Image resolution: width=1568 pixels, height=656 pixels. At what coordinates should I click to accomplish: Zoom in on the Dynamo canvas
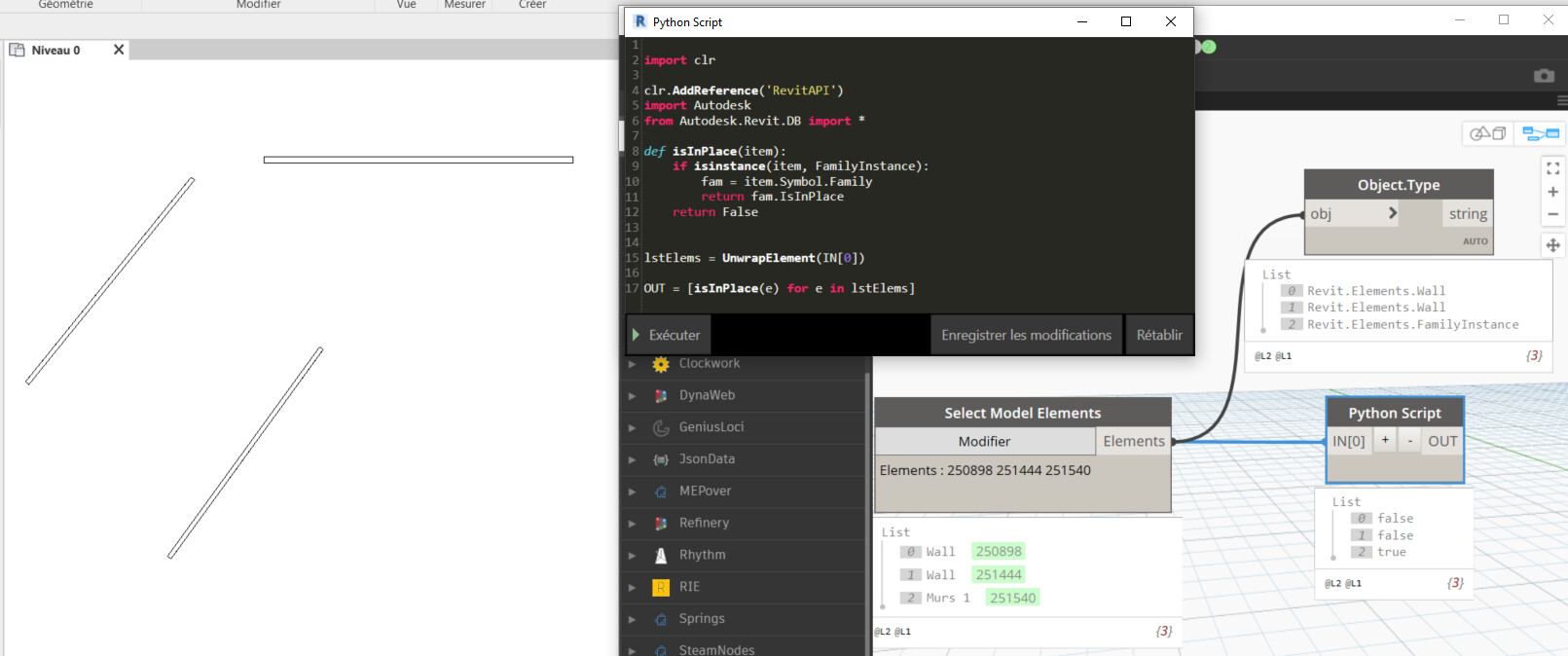click(x=1552, y=192)
